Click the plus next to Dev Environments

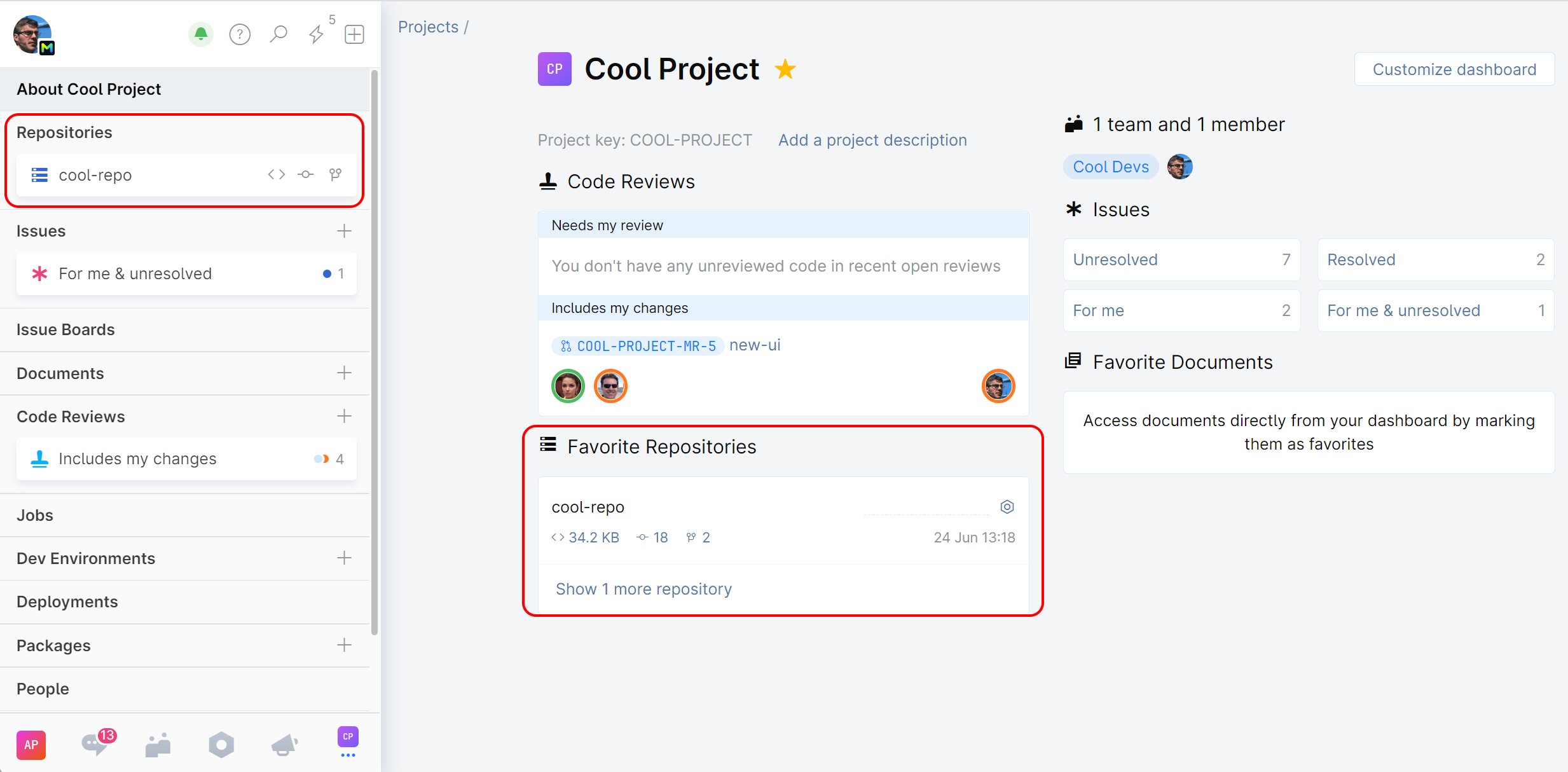click(x=344, y=558)
